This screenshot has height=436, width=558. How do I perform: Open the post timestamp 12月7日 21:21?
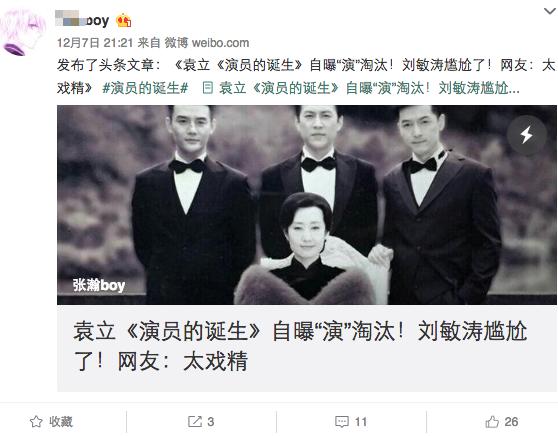[x=95, y=43]
